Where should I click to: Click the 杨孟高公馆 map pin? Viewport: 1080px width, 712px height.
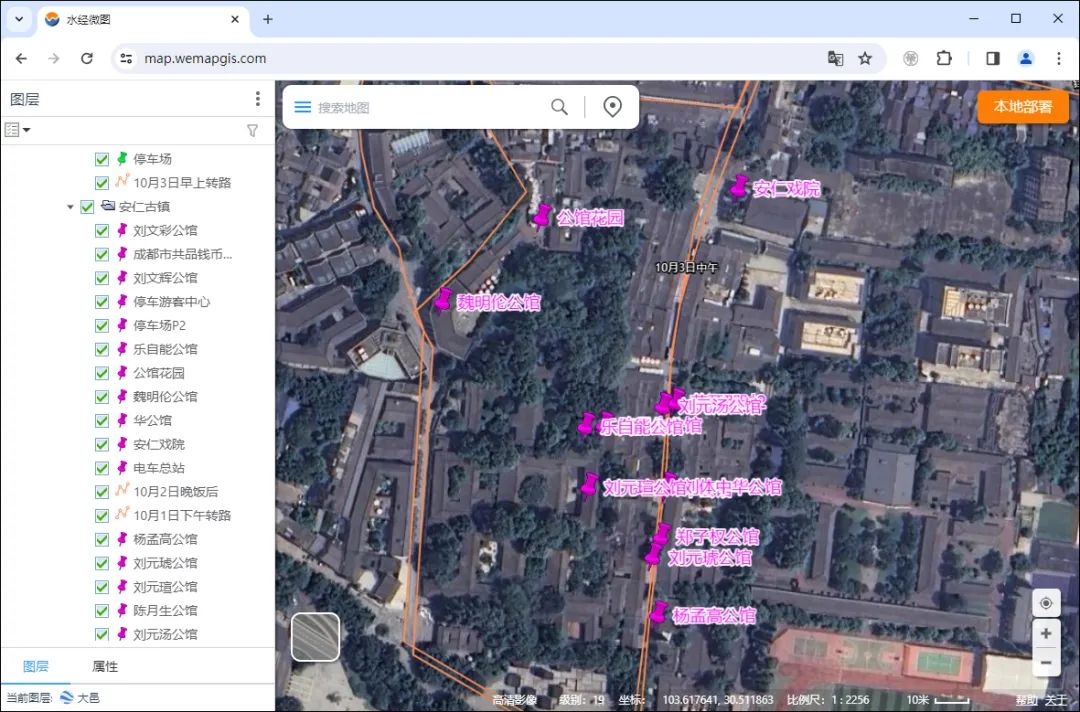click(658, 612)
